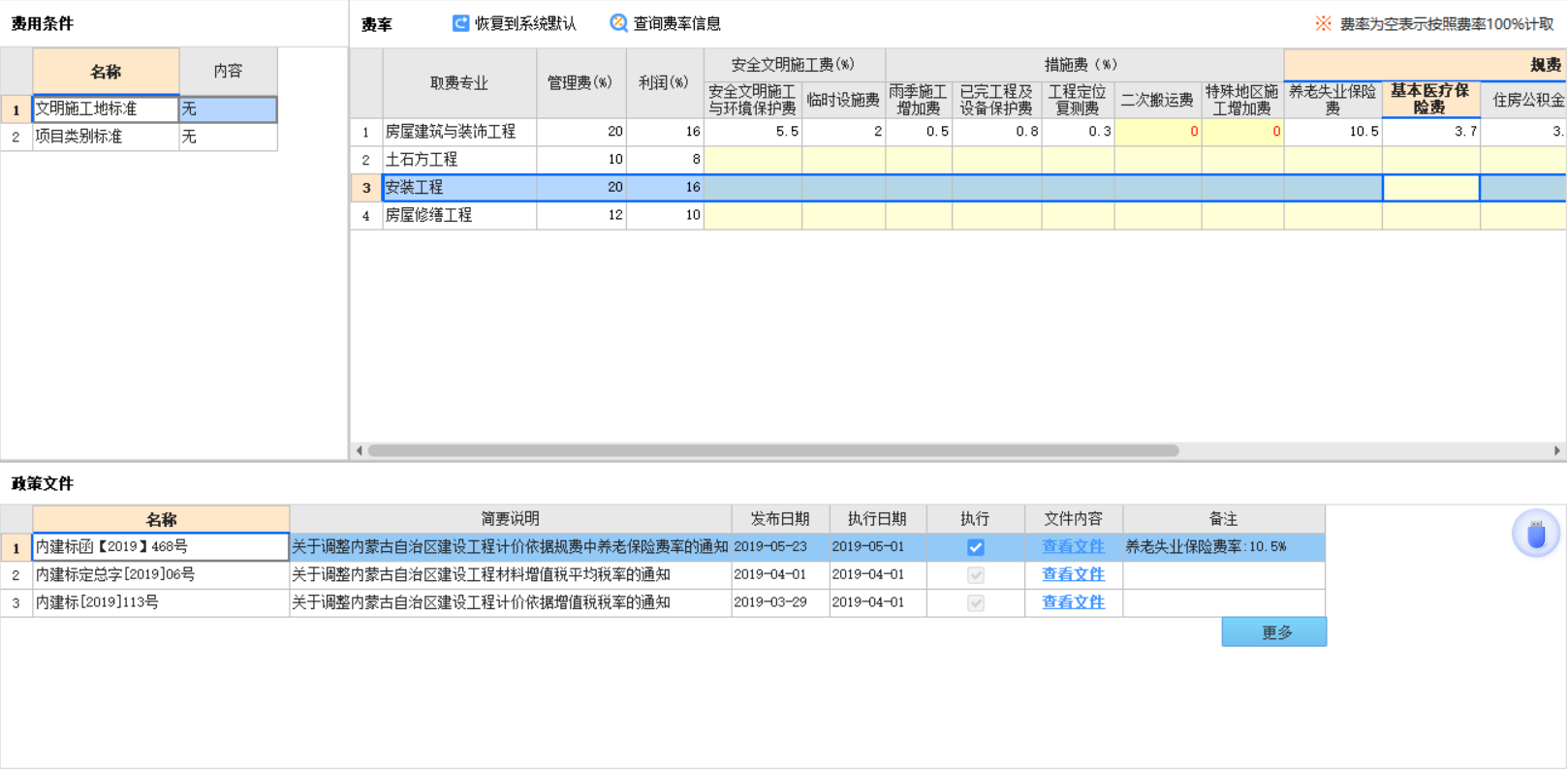Screen dimensions: 1568x769
Task: Select the 文明施工地标准 name cell
Action: click(106, 109)
